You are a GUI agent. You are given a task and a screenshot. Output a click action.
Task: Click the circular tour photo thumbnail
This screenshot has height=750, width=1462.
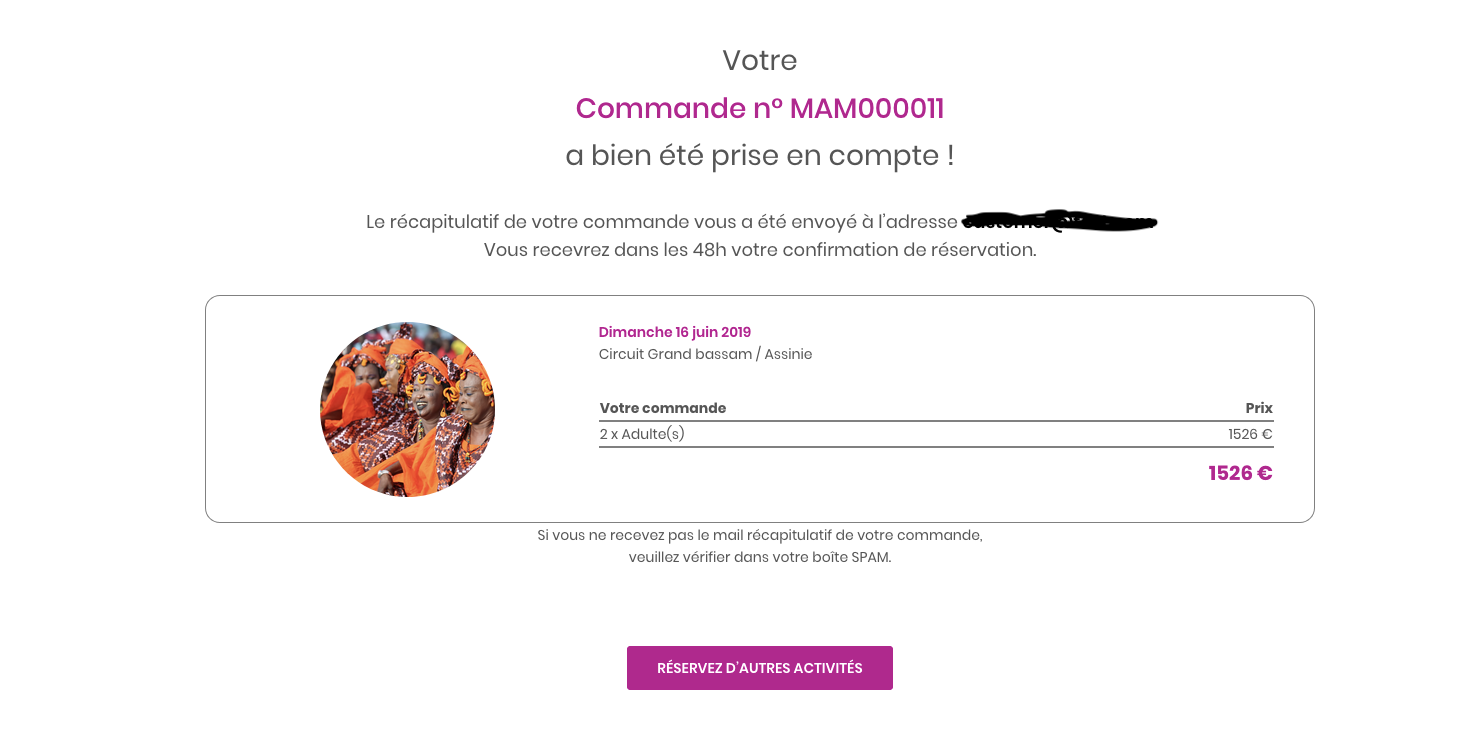coord(407,409)
